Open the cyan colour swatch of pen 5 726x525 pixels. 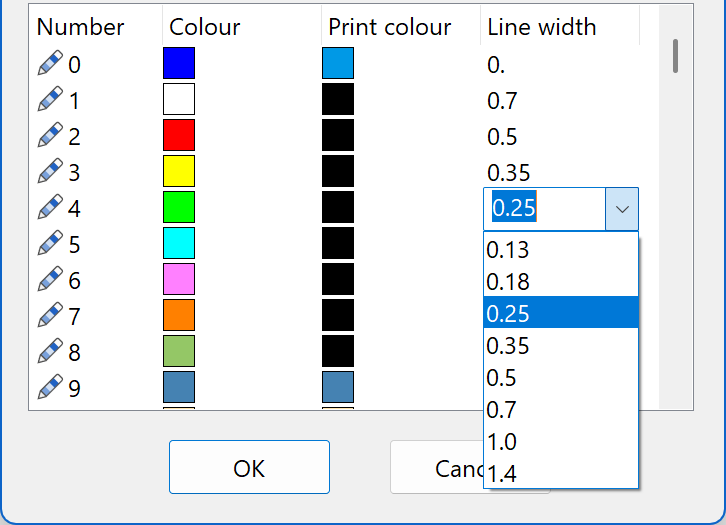click(179, 243)
